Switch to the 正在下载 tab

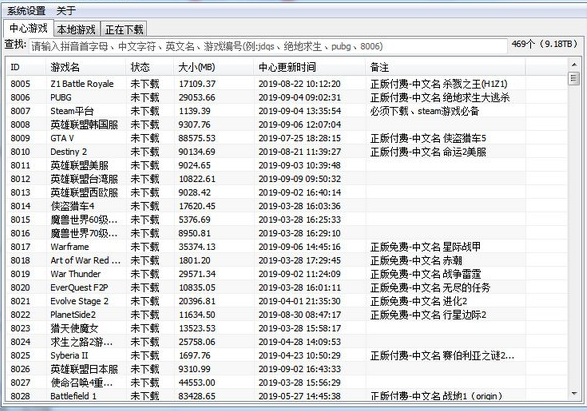124,29
